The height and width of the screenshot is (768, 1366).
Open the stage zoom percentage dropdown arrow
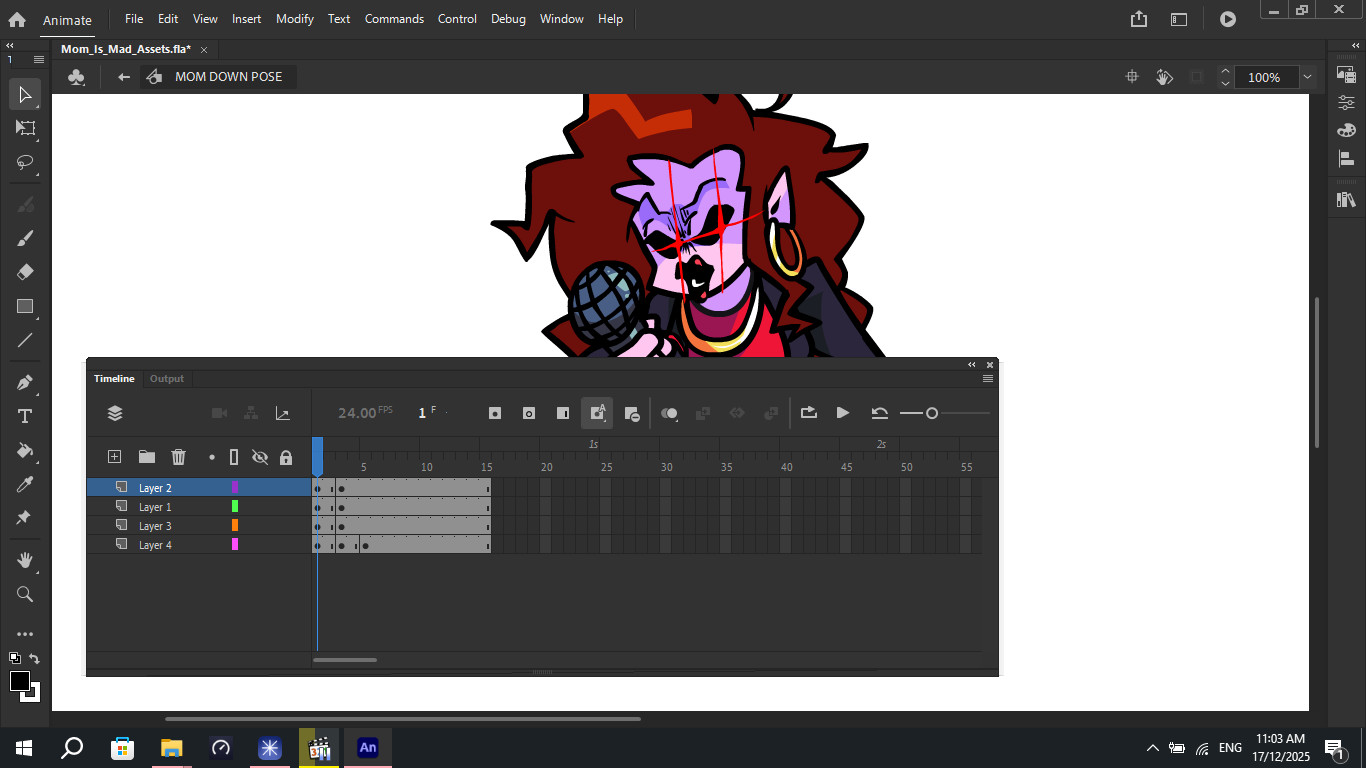(x=1307, y=77)
